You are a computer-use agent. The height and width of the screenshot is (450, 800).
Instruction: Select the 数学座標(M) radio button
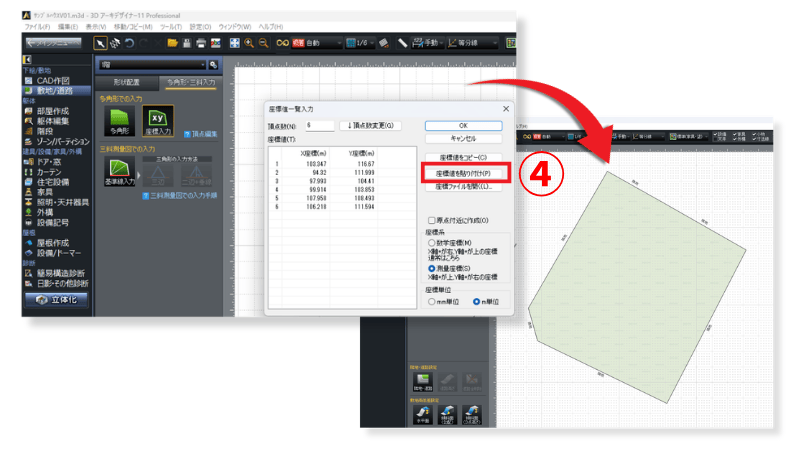pyautogui.click(x=431, y=243)
